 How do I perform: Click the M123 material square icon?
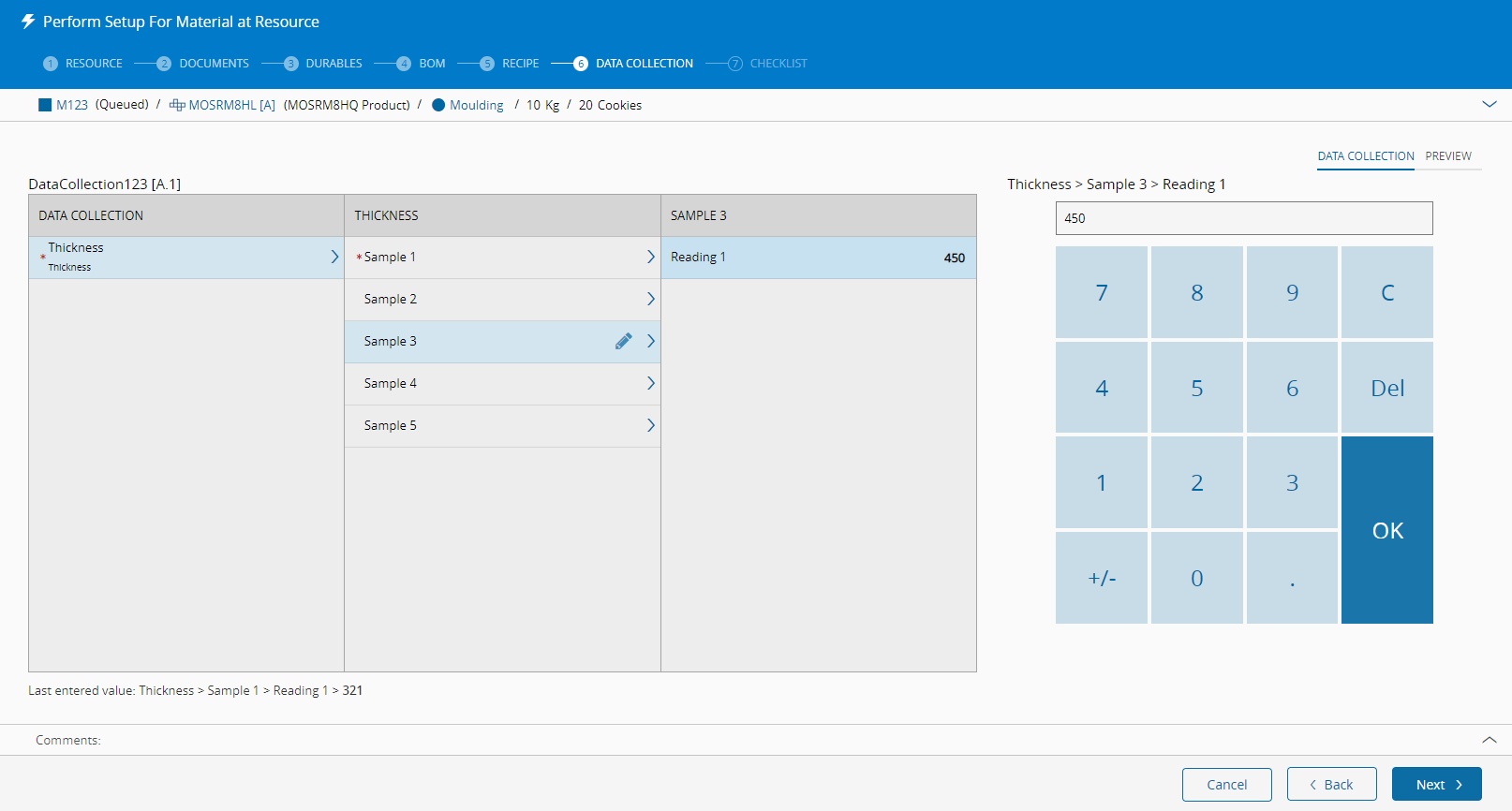point(45,105)
